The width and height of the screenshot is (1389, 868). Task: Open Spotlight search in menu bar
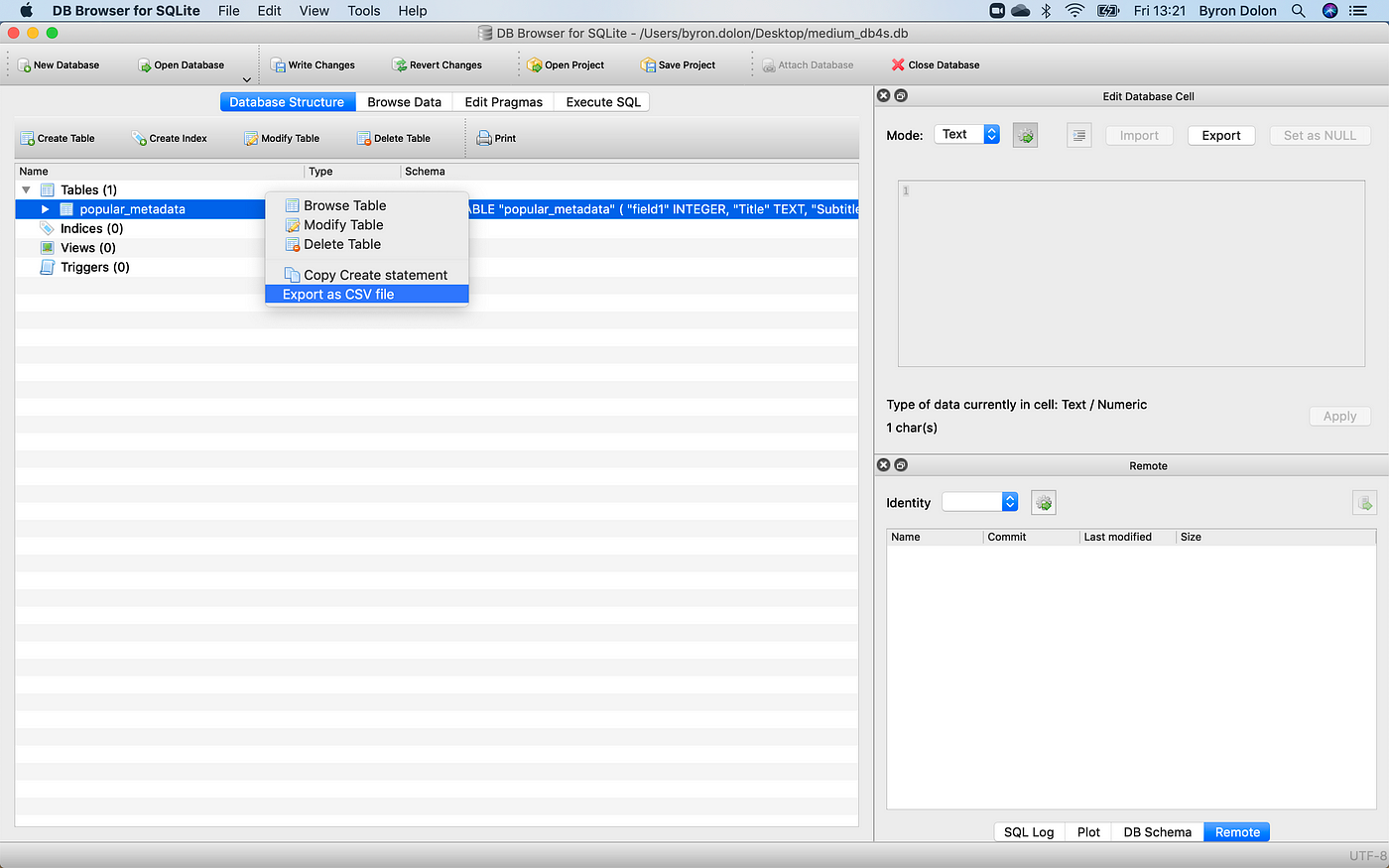click(1299, 11)
